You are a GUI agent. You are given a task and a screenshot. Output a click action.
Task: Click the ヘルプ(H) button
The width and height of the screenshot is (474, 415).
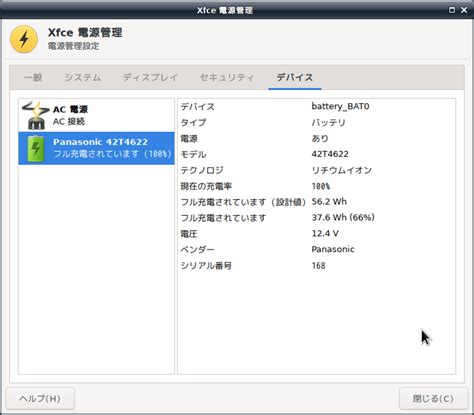point(40,399)
